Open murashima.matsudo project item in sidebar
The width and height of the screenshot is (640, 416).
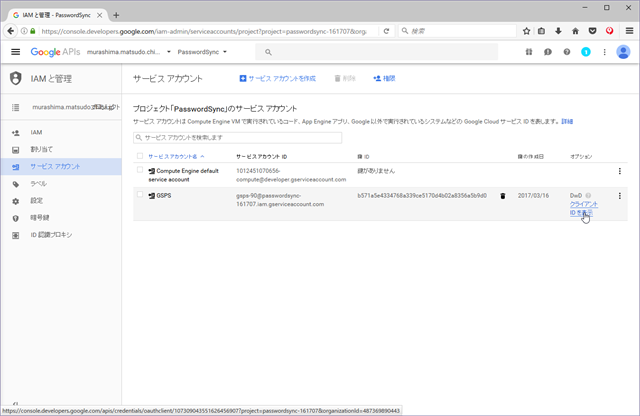pyautogui.click(x=61, y=107)
